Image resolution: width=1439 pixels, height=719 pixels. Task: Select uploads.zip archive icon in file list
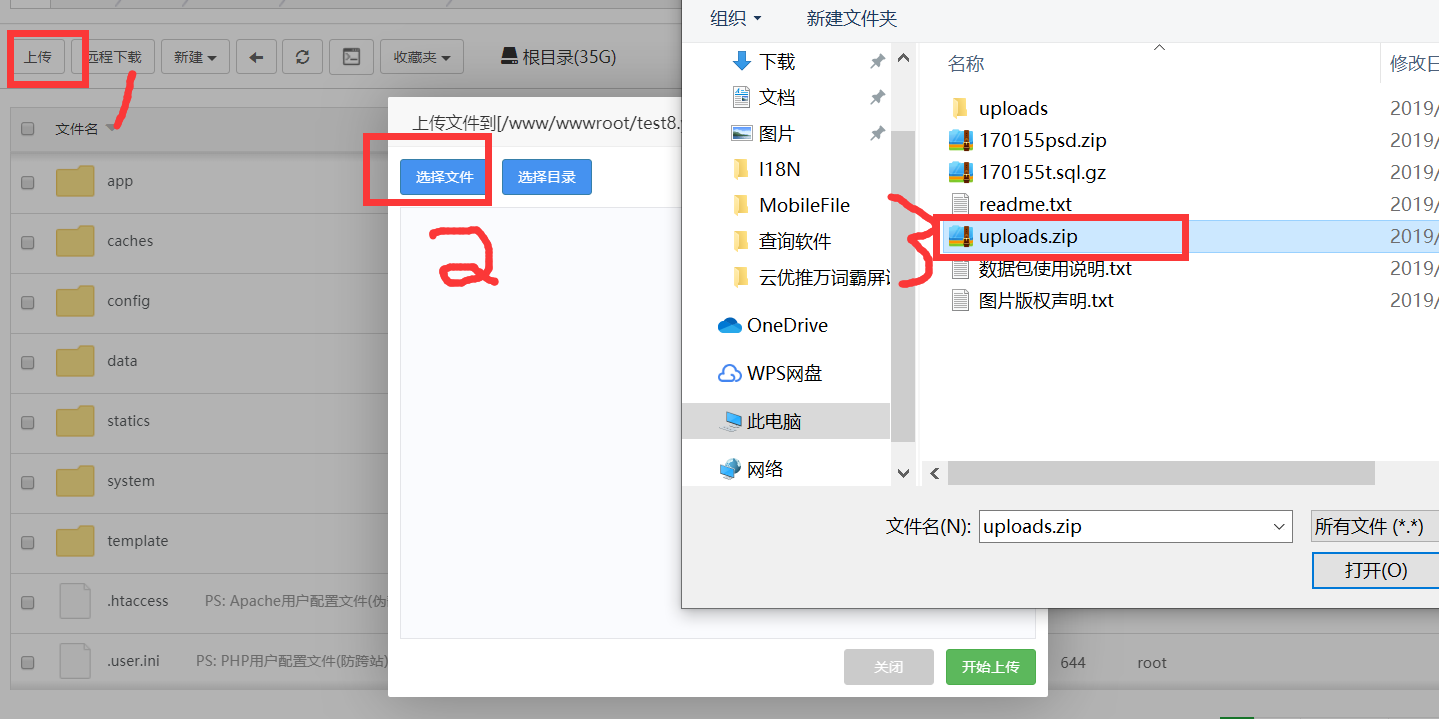(960, 237)
